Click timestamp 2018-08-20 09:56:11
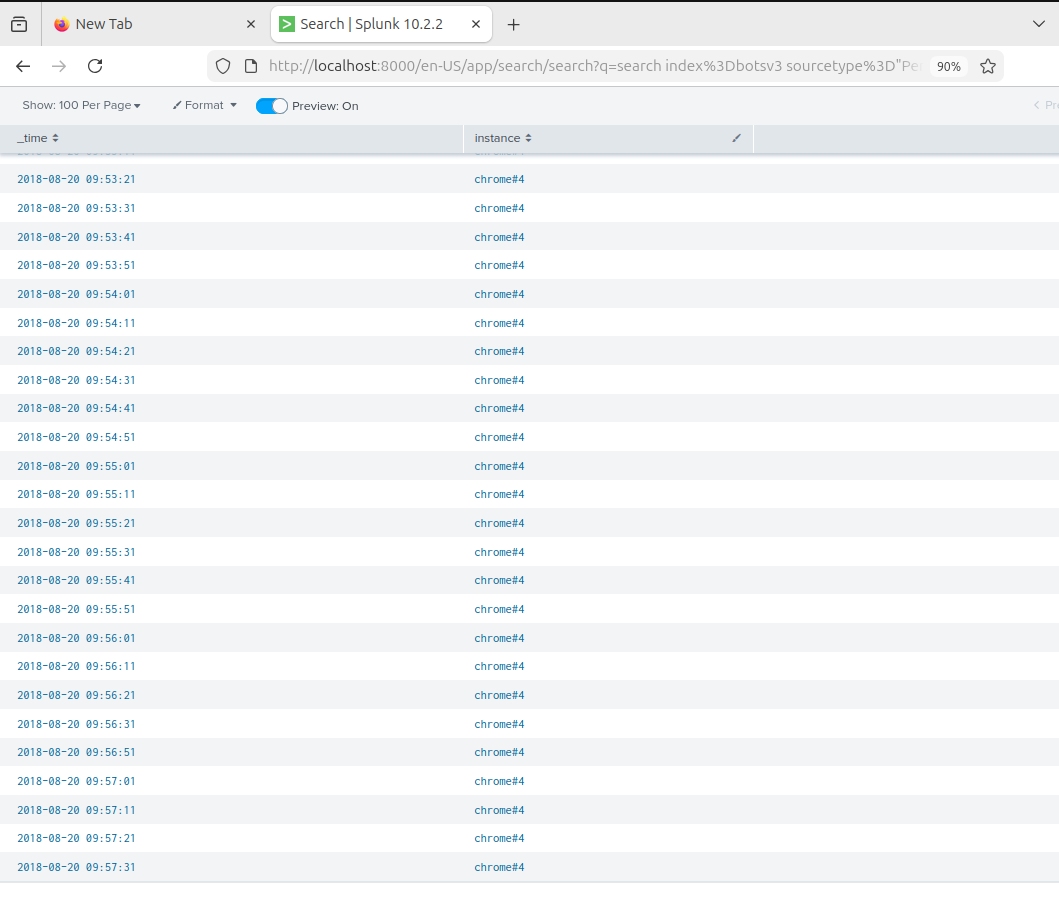This screenshot has height=898, width=1059. pyautogui.click(x=76, y=666)
